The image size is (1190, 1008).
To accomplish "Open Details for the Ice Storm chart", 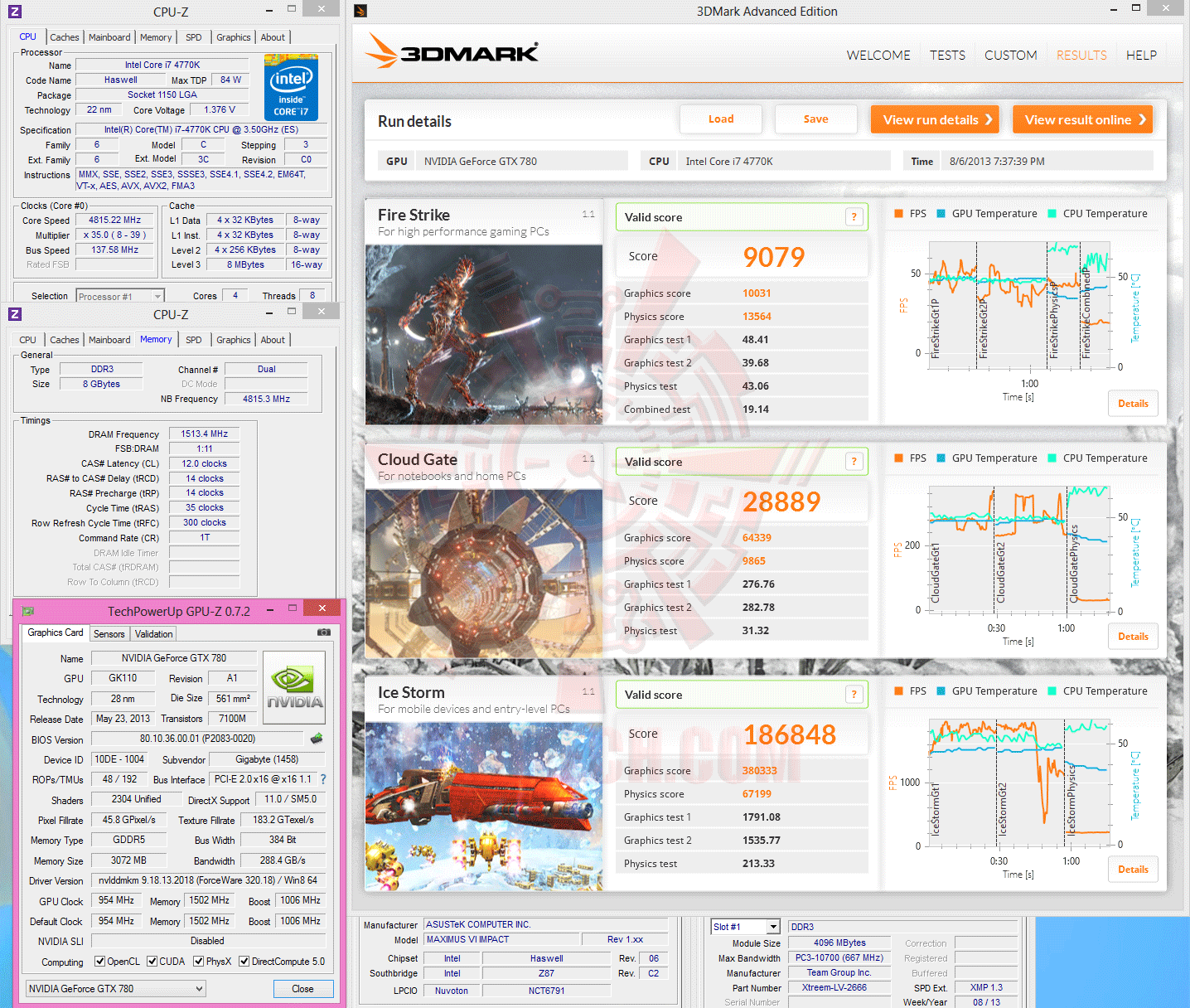I will tap(1133, 870).
